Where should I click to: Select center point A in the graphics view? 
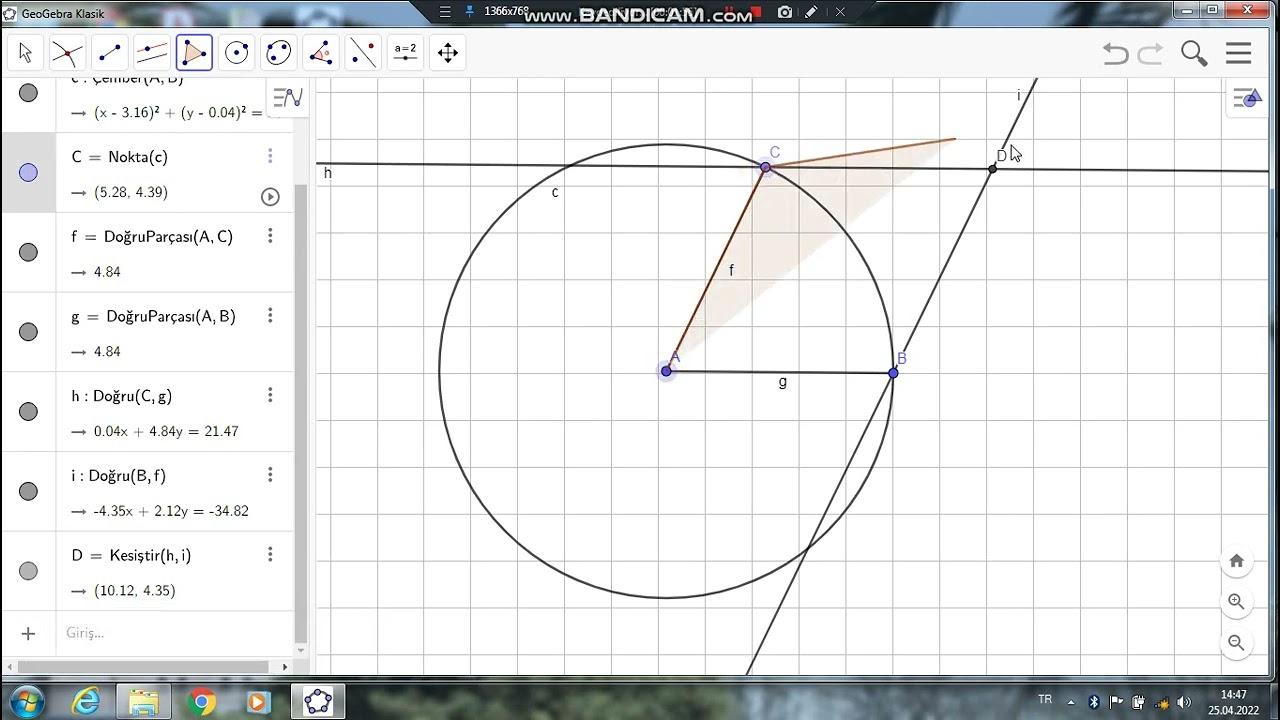coord(666,371)
